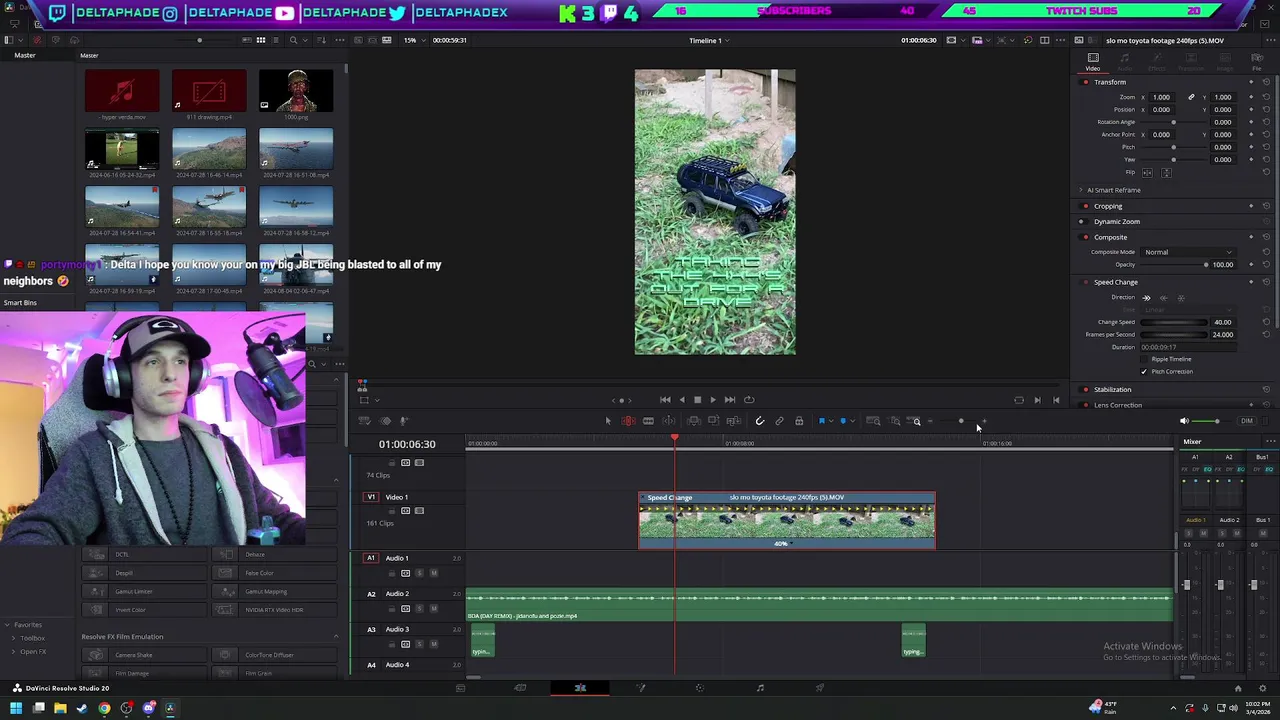This screenshot has height=720, width=1280.
Task: Toggle Position Lock padlock icon
Action: tap(799, 421)
